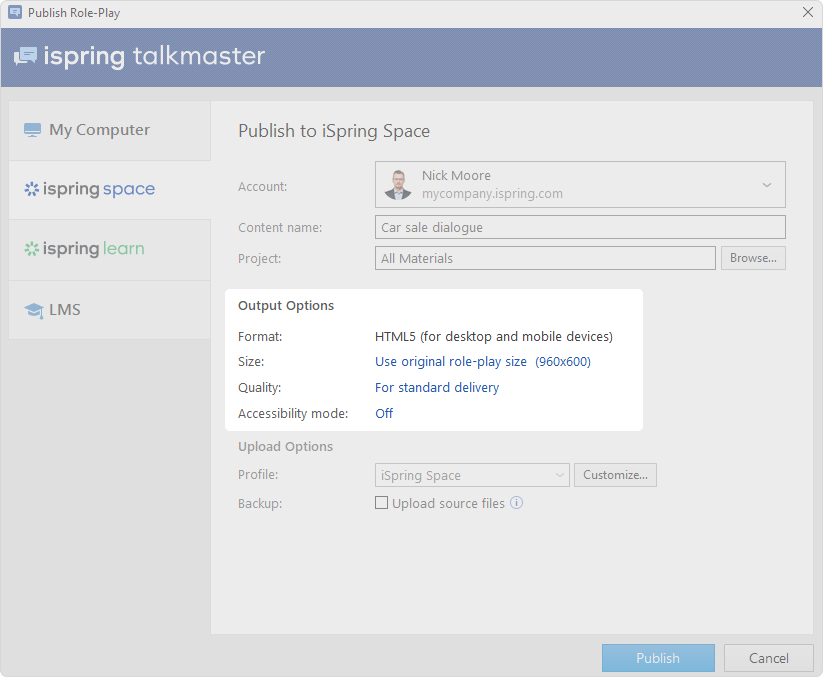823x677 pixels.
Task: Enable the Upload source files checkbox
Action: coord(381,503)
